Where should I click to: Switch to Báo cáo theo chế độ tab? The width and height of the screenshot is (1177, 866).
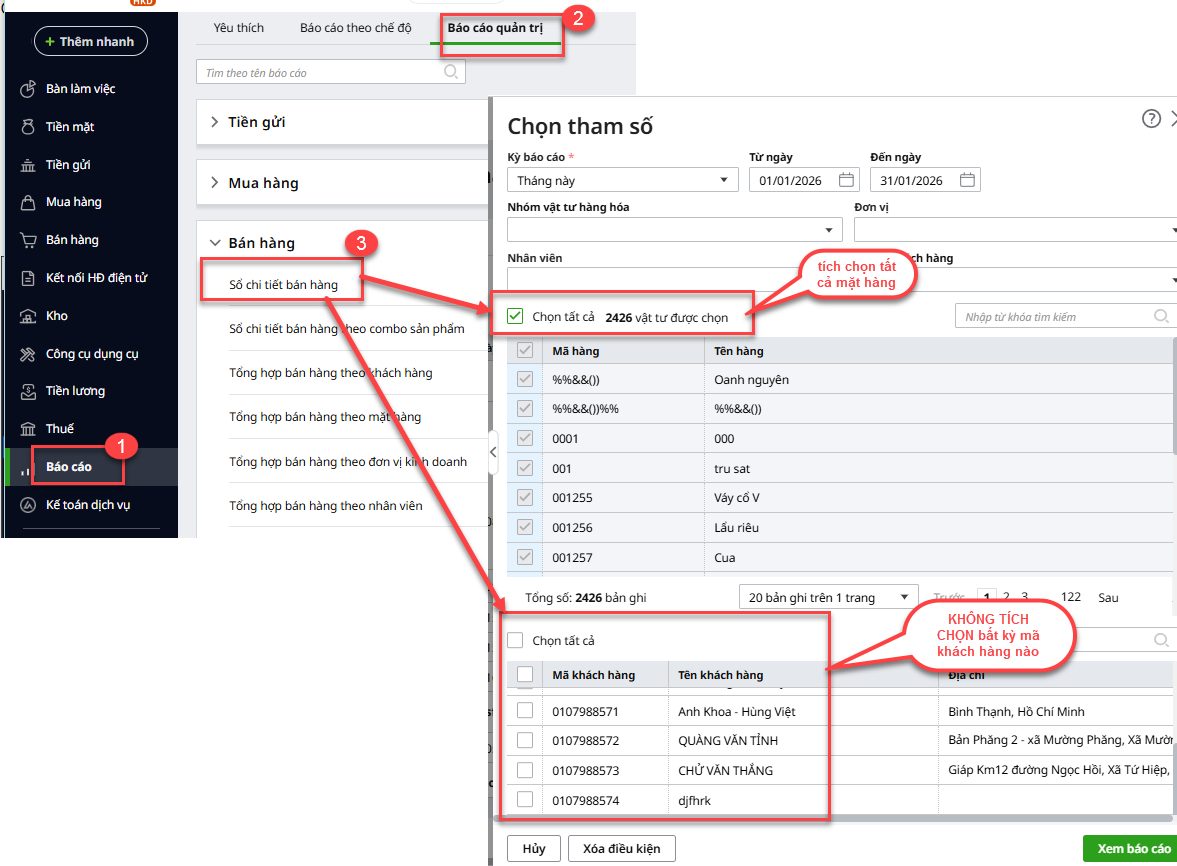coord(355,28)
